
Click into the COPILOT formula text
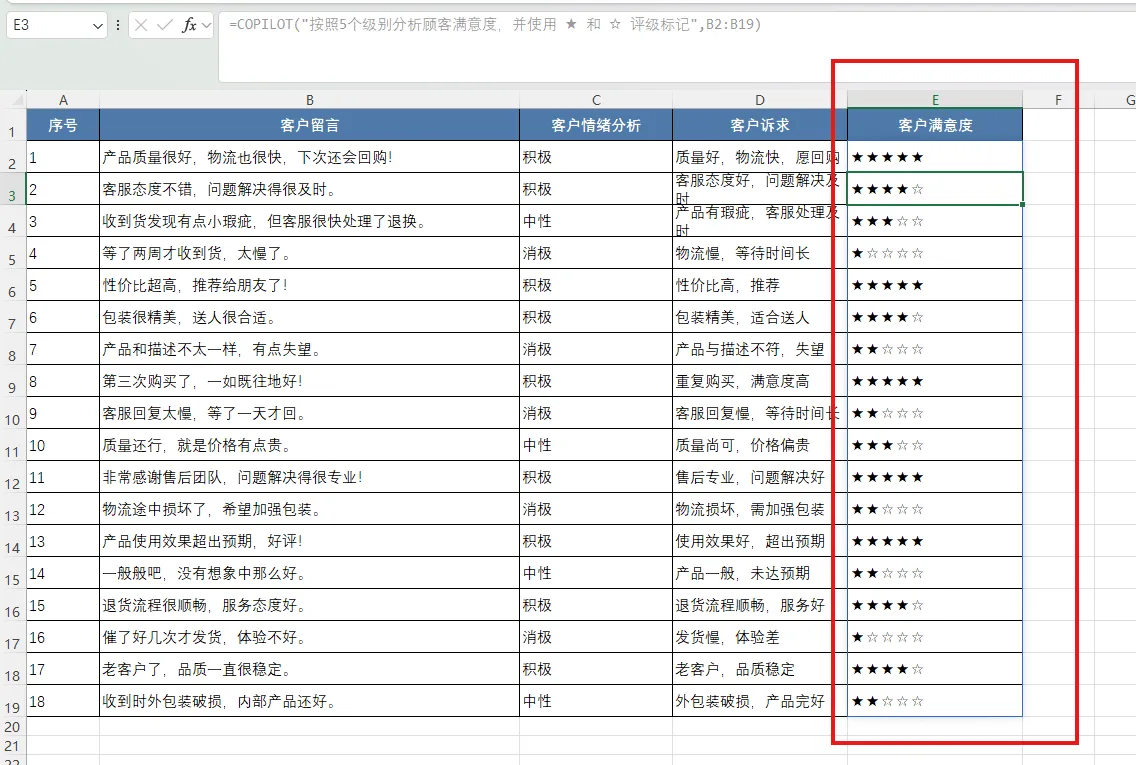[x=495, y=25]
